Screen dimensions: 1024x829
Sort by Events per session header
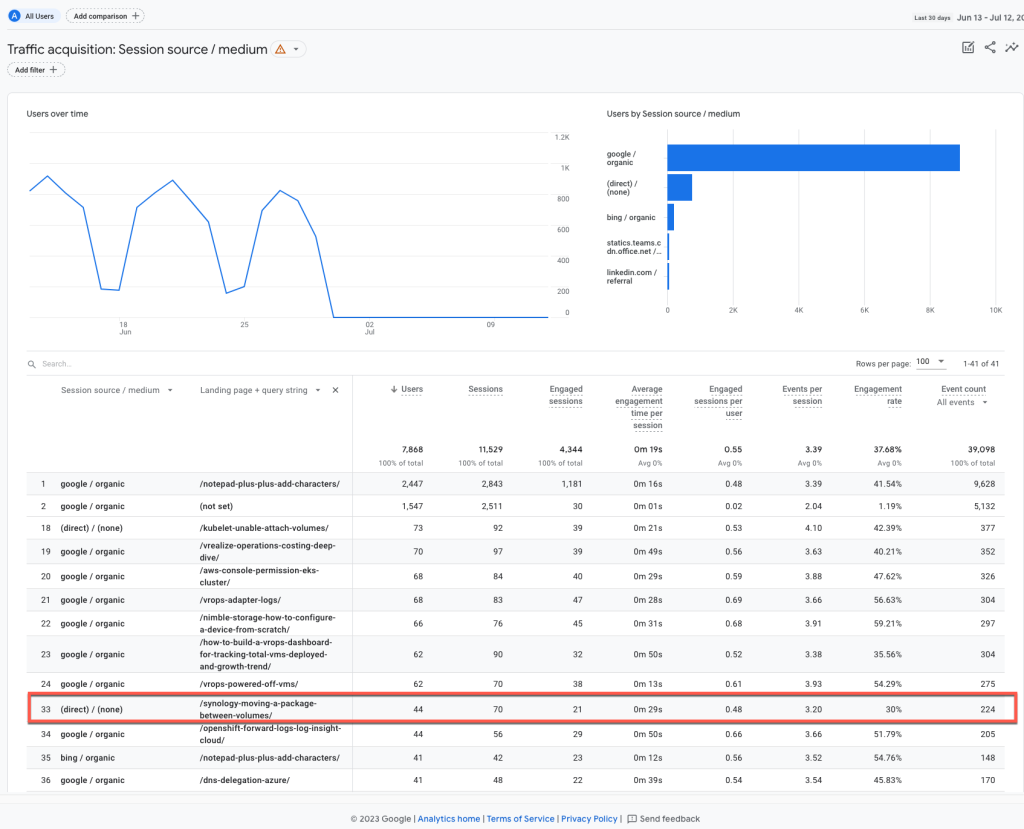tap(802, 395)
